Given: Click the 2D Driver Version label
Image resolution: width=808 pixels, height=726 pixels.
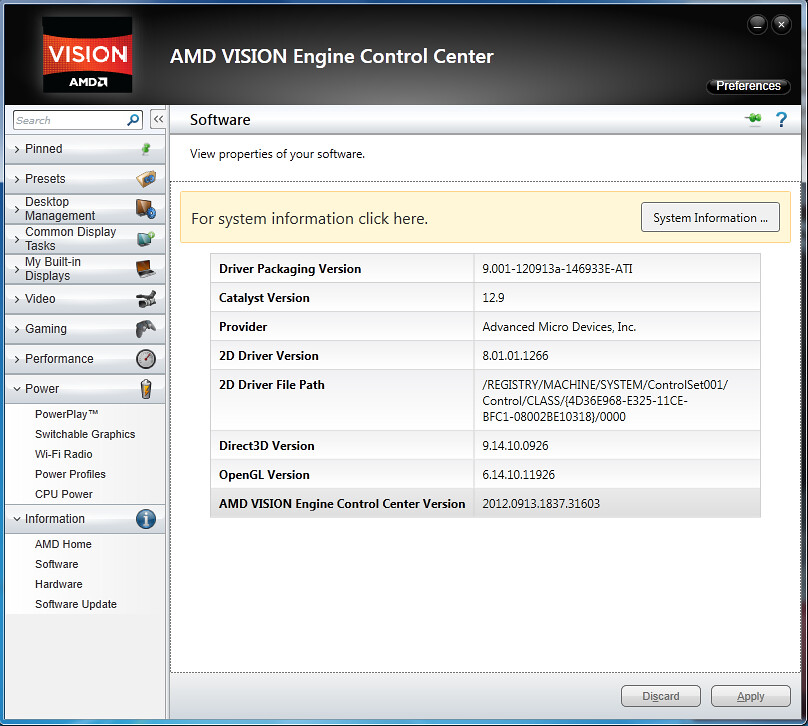Looking at the screenshot, I should point(269,356).
